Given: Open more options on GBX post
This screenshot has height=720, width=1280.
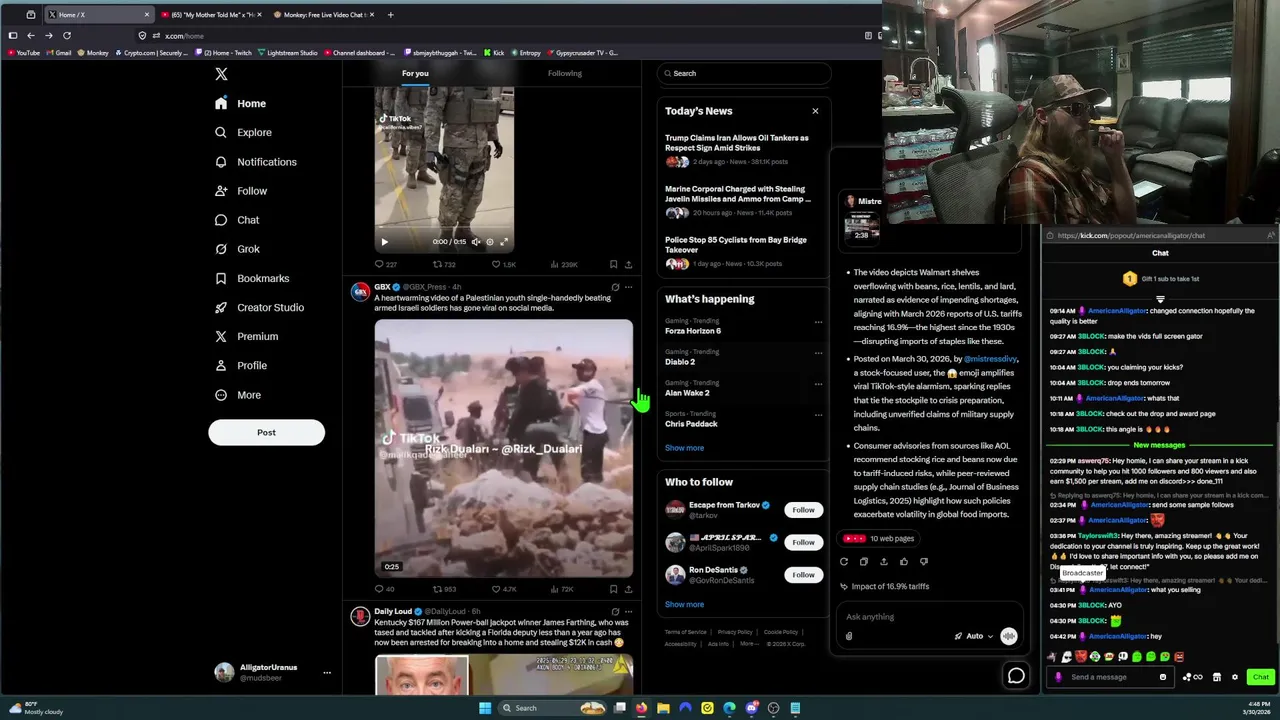Looking at the screenshot, I should point(628,287).
